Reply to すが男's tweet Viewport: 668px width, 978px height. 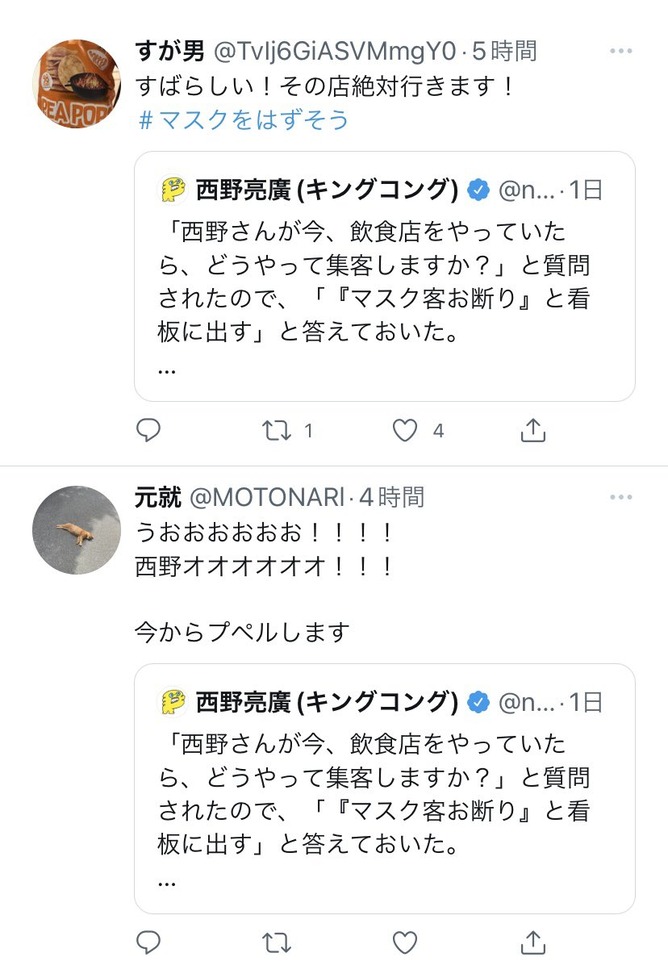click(x=148, y=431)
